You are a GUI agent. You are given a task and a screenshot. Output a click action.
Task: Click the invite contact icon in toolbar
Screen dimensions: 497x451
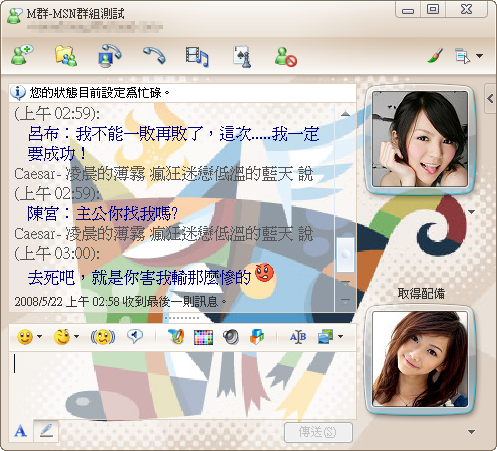pyautogui.click(x=22, y=55)
